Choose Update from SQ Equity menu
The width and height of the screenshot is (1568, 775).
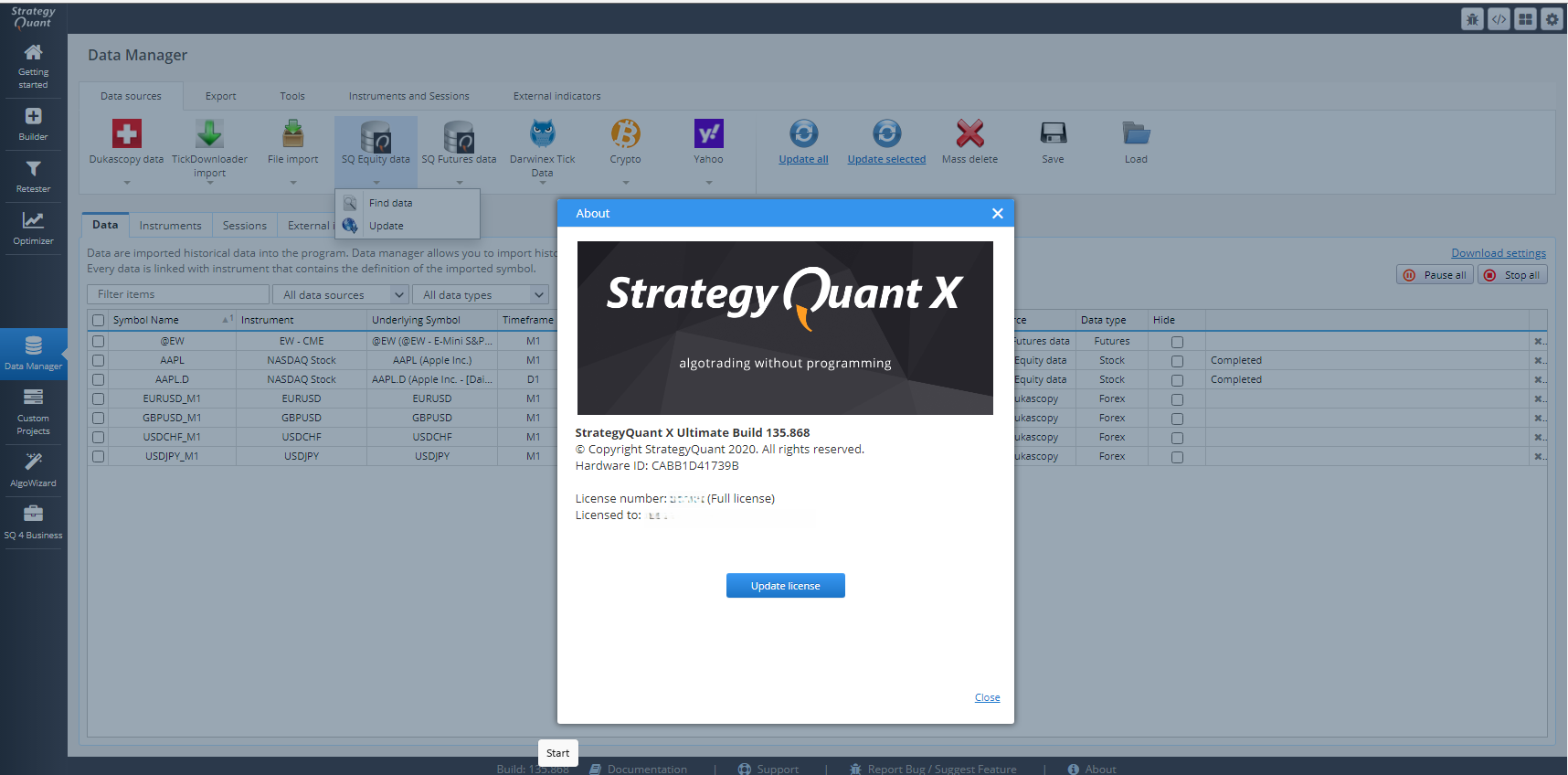click(408, 226)
